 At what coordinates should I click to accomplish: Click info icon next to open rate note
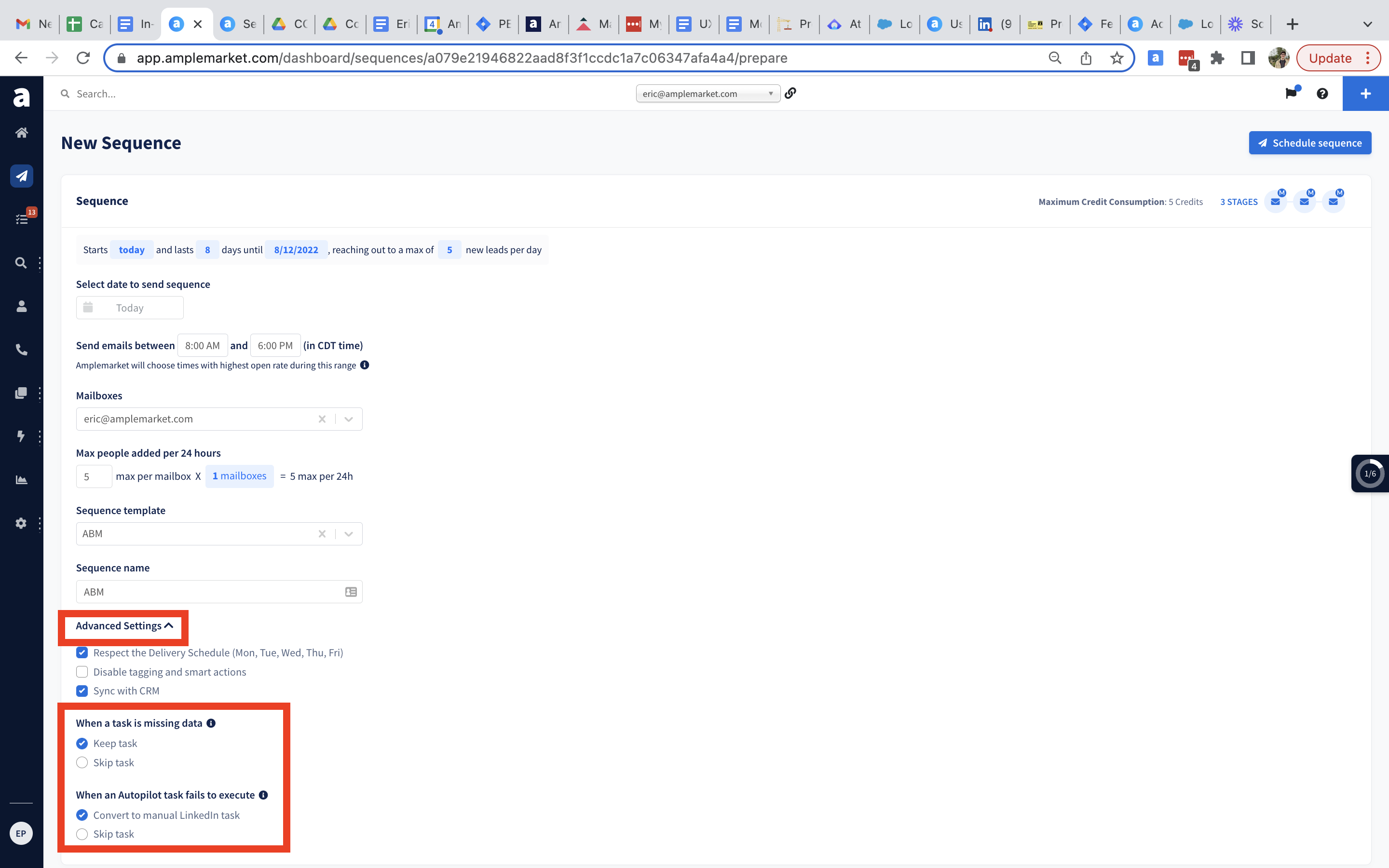click(x=365, y=365)
